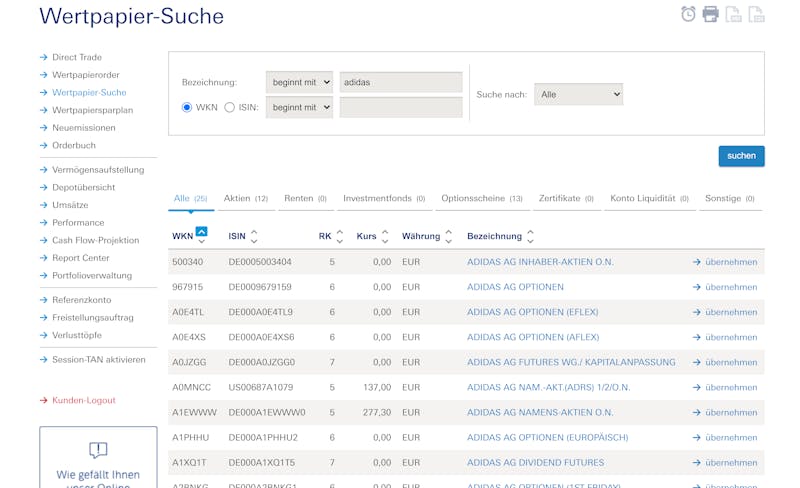
Task: Open the Bezeichnung 'beginnt mit' dropdown
Action: pos(299,82)
